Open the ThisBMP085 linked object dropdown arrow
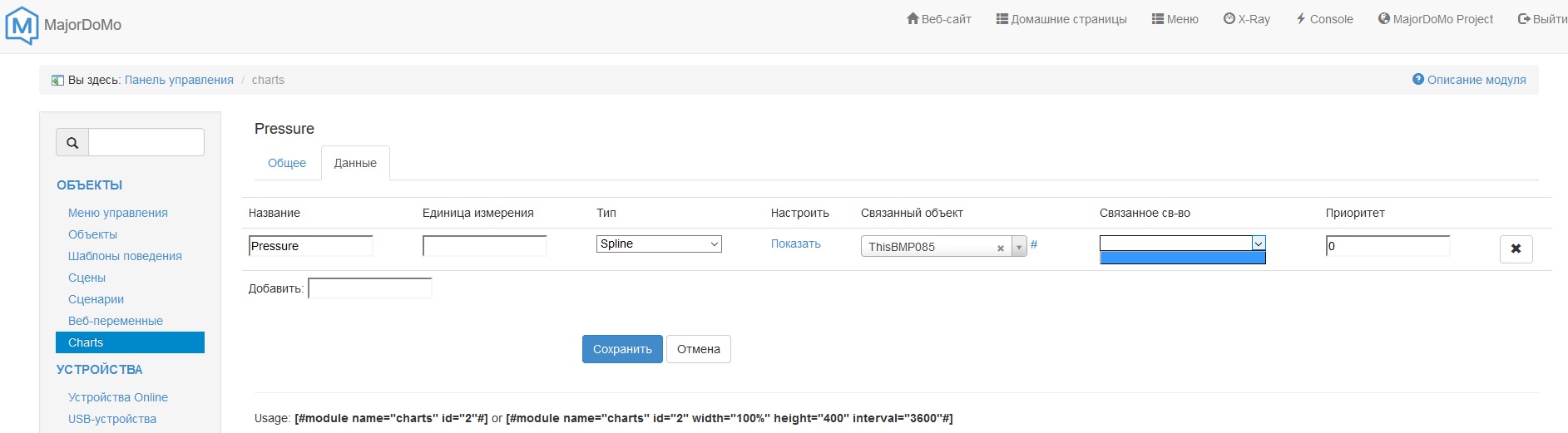 click(x=1018, y=248)
